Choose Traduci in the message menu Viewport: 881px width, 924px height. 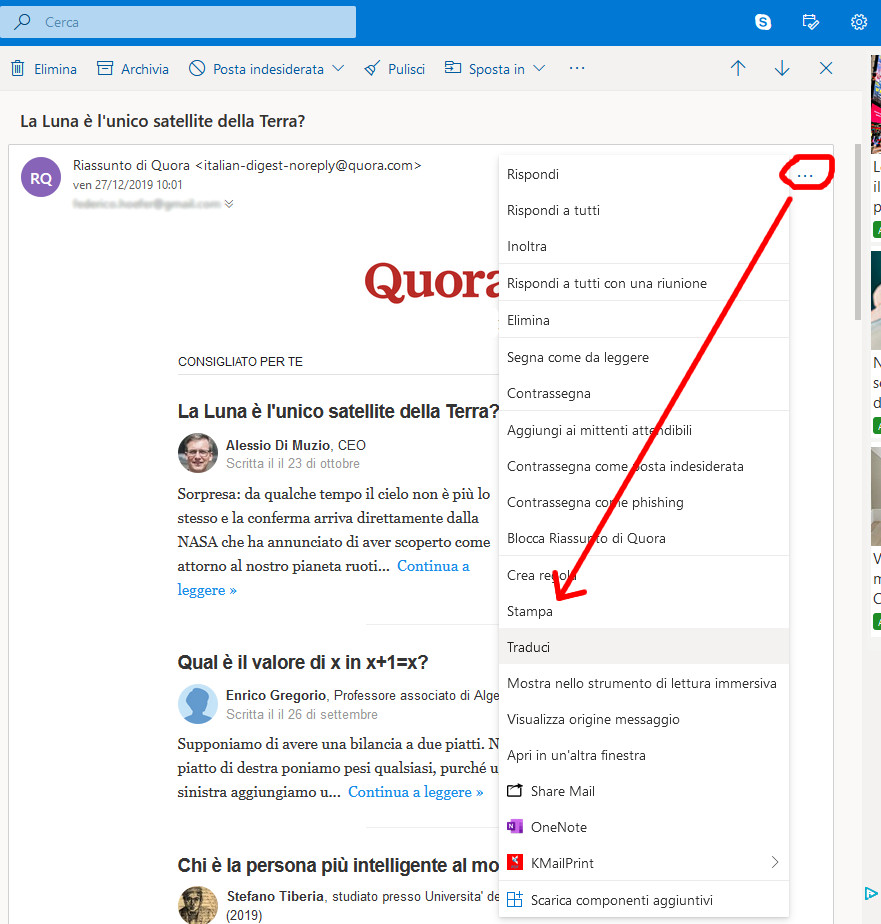529,647
